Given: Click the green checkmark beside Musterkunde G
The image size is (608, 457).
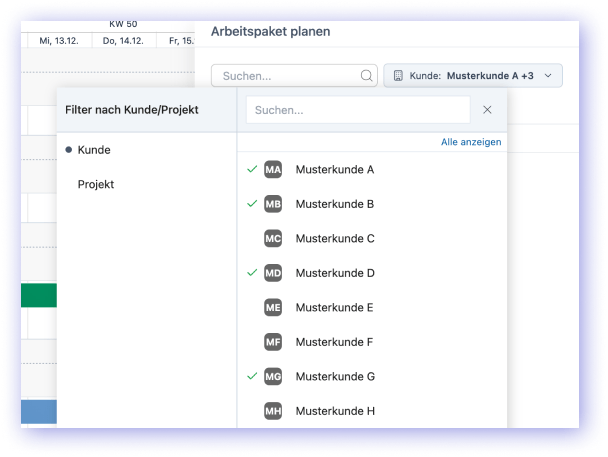Looking at the screenshot, I should (x=252, y=376).
